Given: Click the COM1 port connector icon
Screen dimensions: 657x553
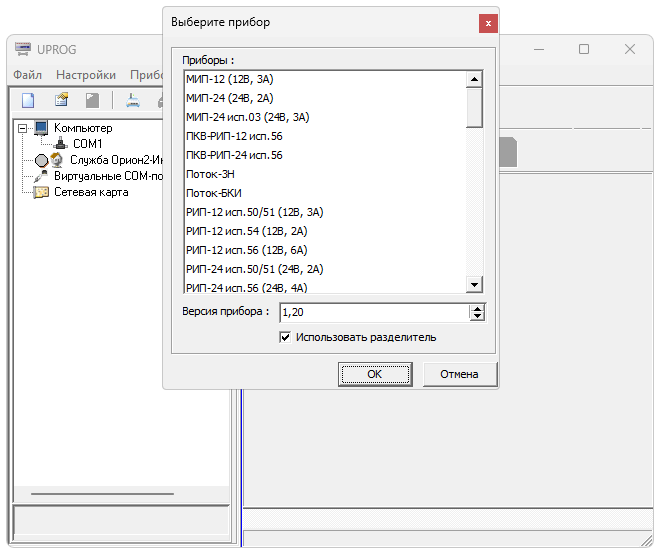Looking at the screenshot, I should click(x=61, y=144).
